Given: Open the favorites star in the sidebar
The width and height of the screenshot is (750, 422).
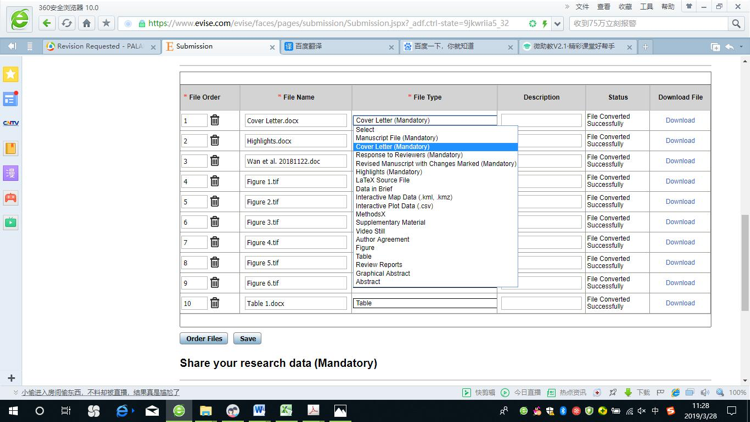Looking at the screenshot, I should point(11,75).
